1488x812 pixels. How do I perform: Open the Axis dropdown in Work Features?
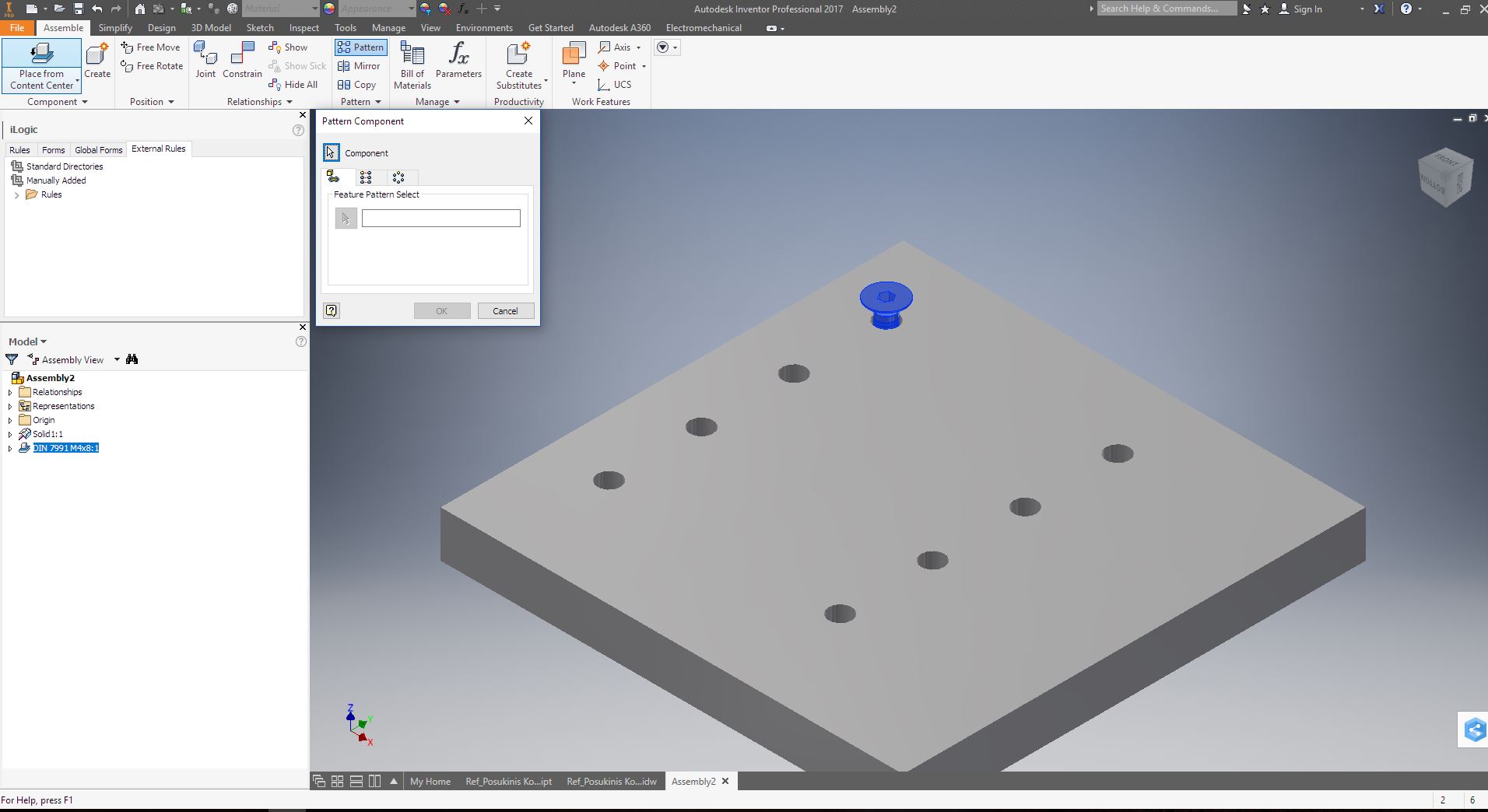[638, 47]
